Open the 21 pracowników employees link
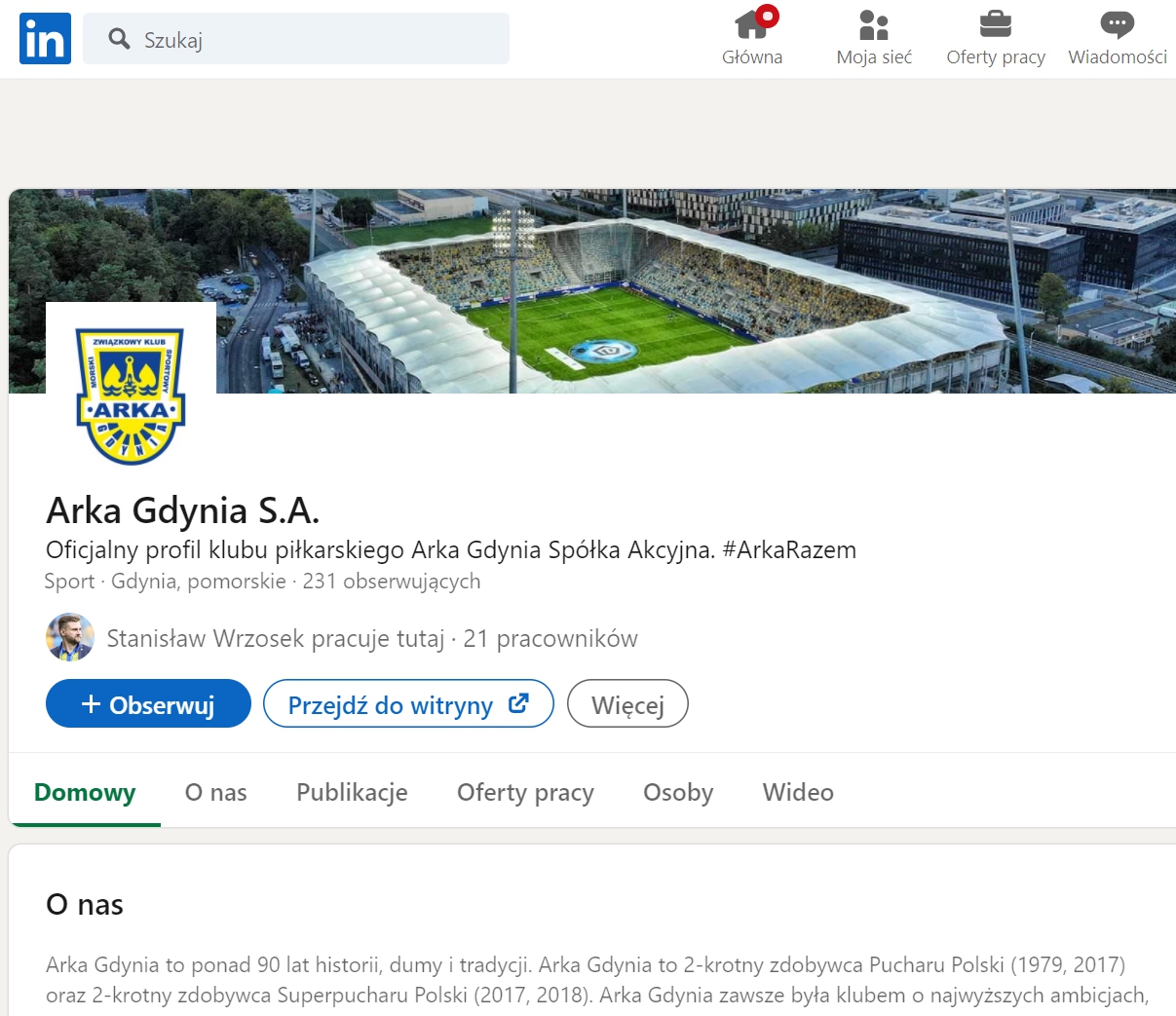This screenshot has width=1176, height=1016. click(550, 639)
